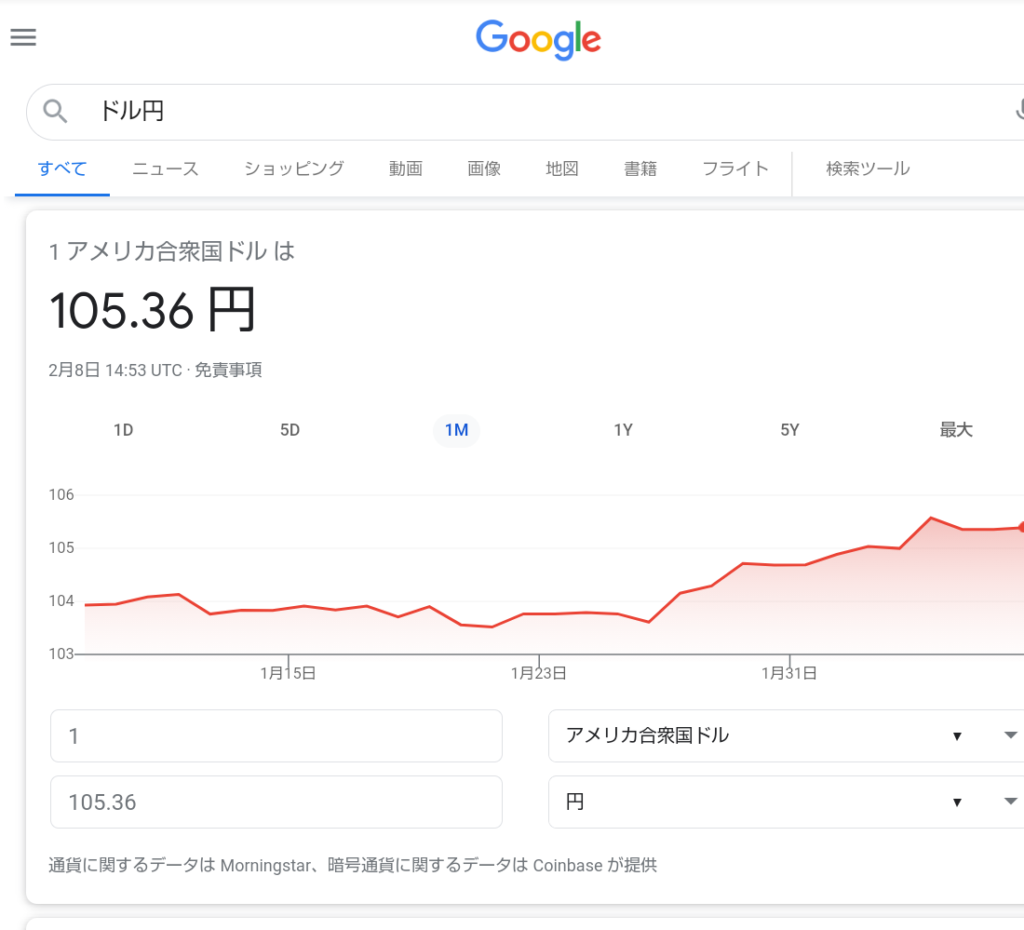The image size is (1024, 930).
Task: Show the 最大 maximum chart range
Action: (x=956, y=430)
